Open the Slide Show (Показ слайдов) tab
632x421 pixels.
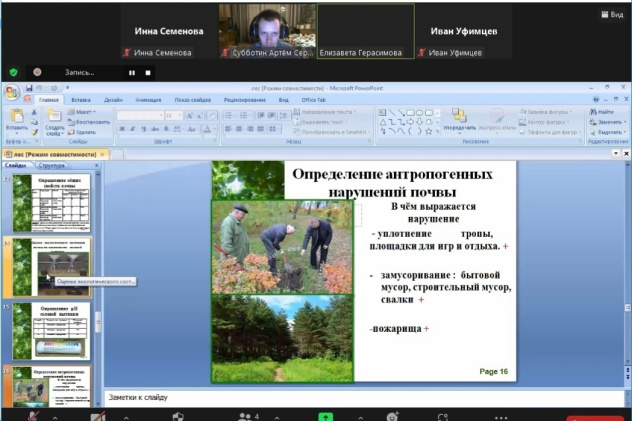pyautogui.click(x=193, y=100)
